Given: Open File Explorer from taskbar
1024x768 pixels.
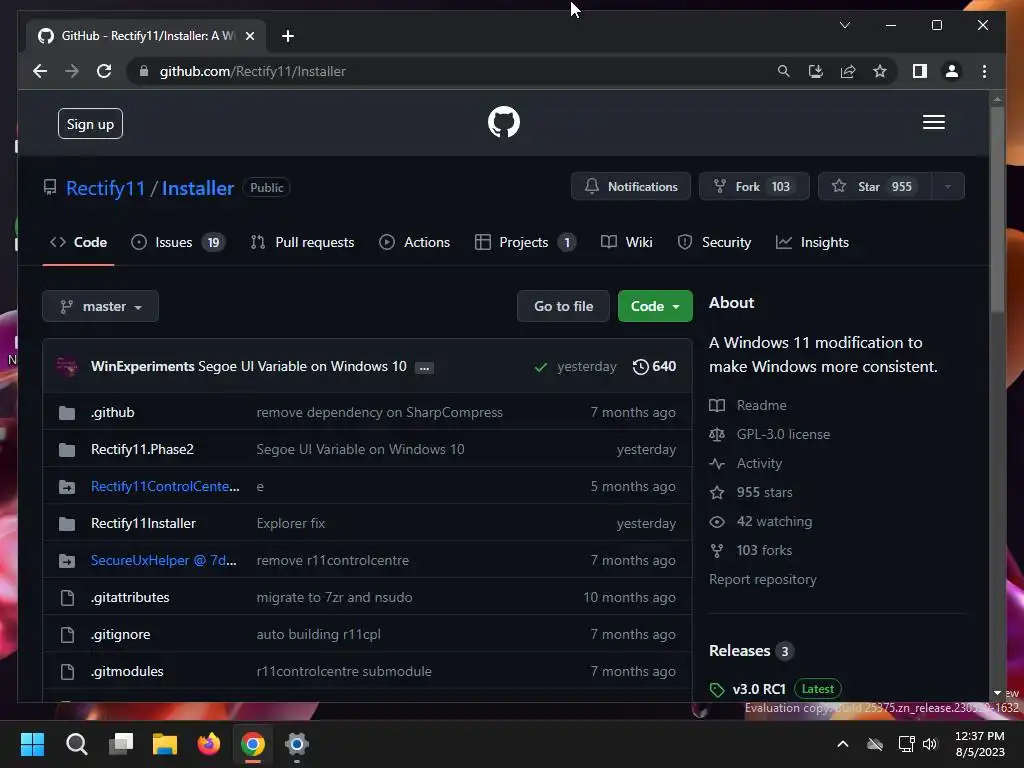Looking at the screenshot, I should pyautogui.click(x=165, y=744).
